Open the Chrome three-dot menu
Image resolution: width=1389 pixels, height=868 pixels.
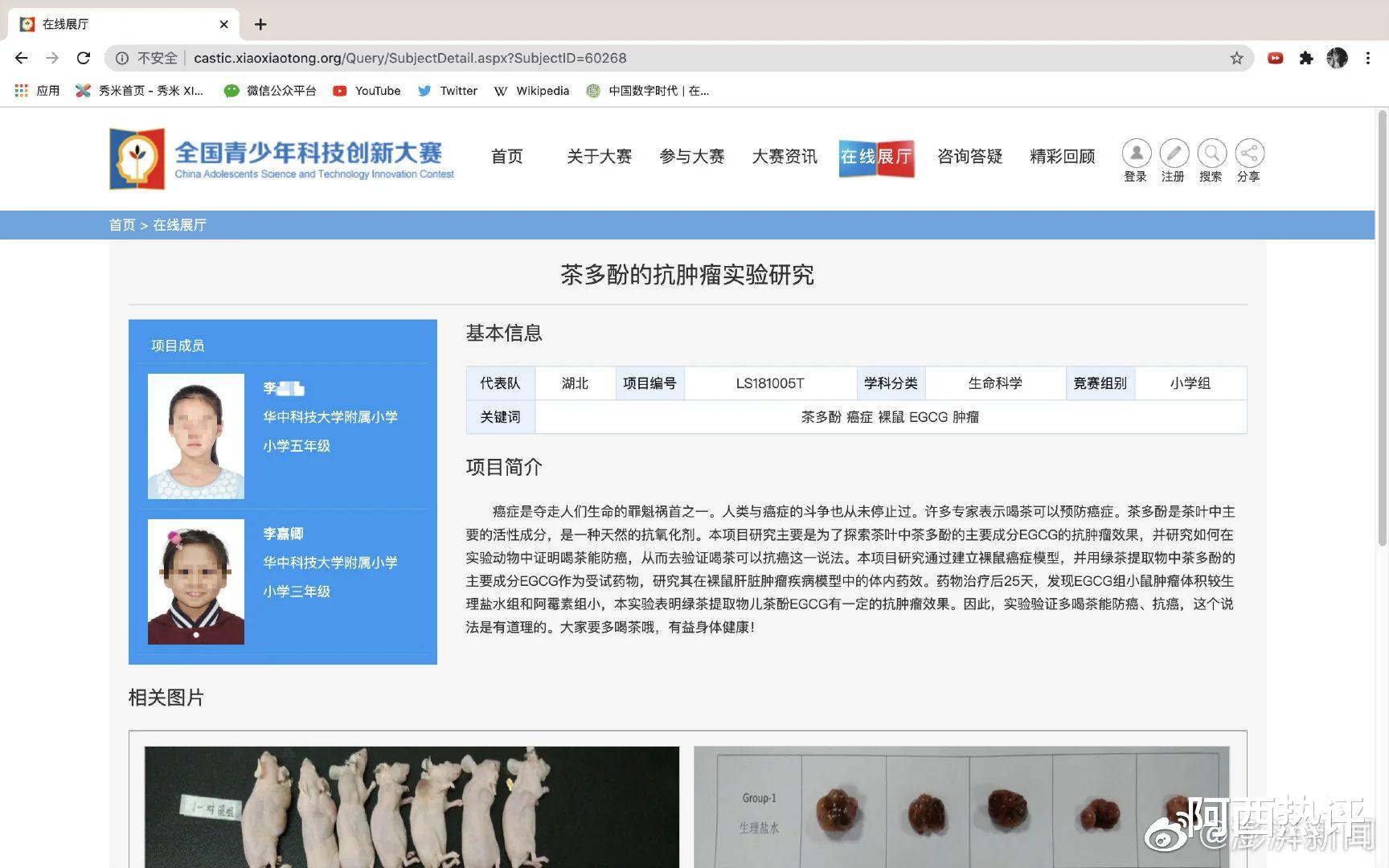pyautogui.click(x=1369, y=58)
